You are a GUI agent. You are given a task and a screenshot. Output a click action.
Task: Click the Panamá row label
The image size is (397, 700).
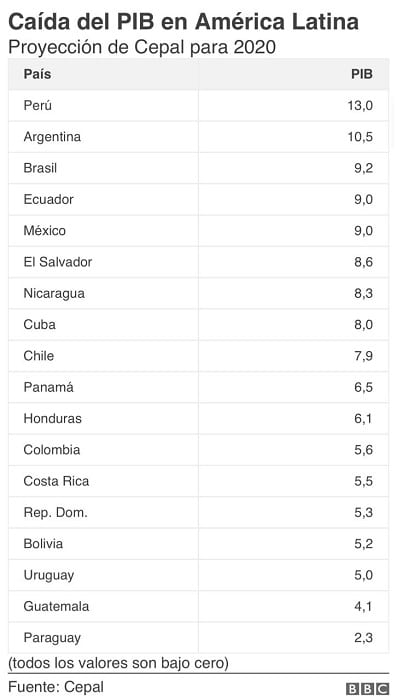48,387
